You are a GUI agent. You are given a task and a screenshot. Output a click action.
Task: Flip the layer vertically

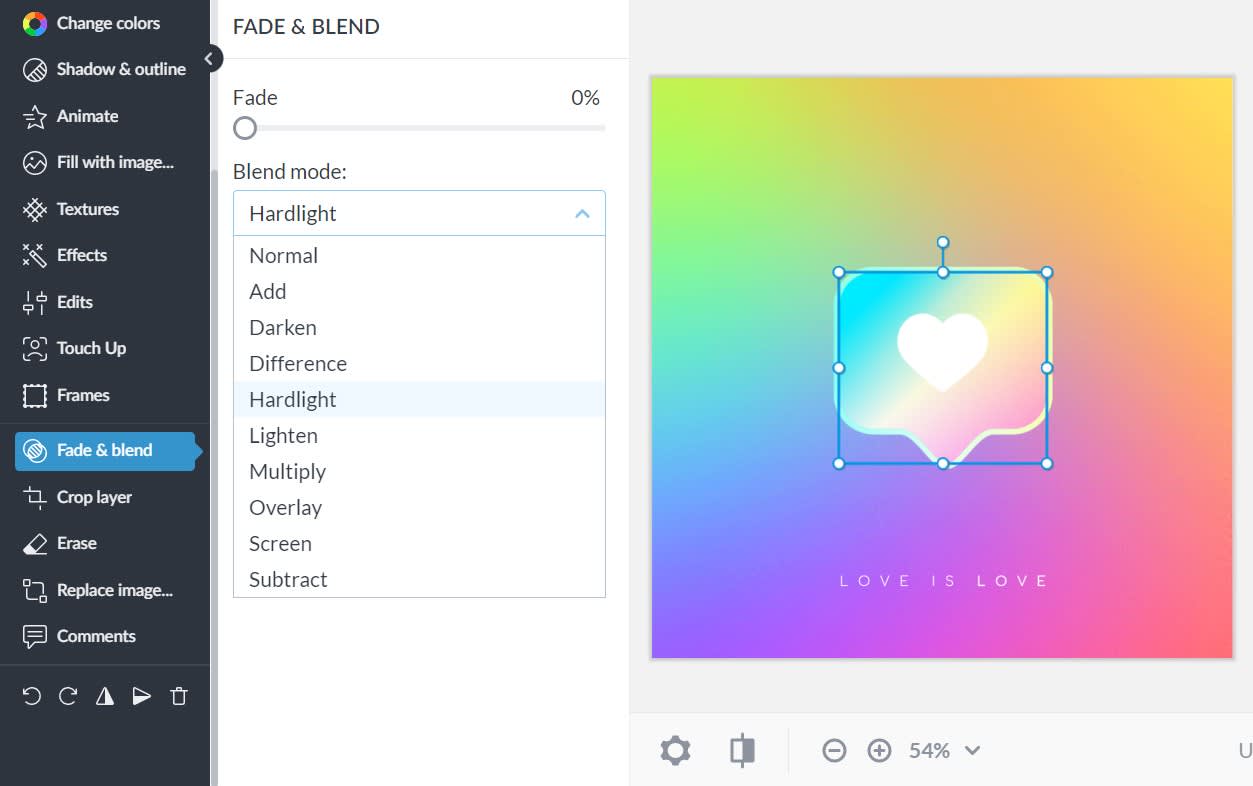pos(142,697)
